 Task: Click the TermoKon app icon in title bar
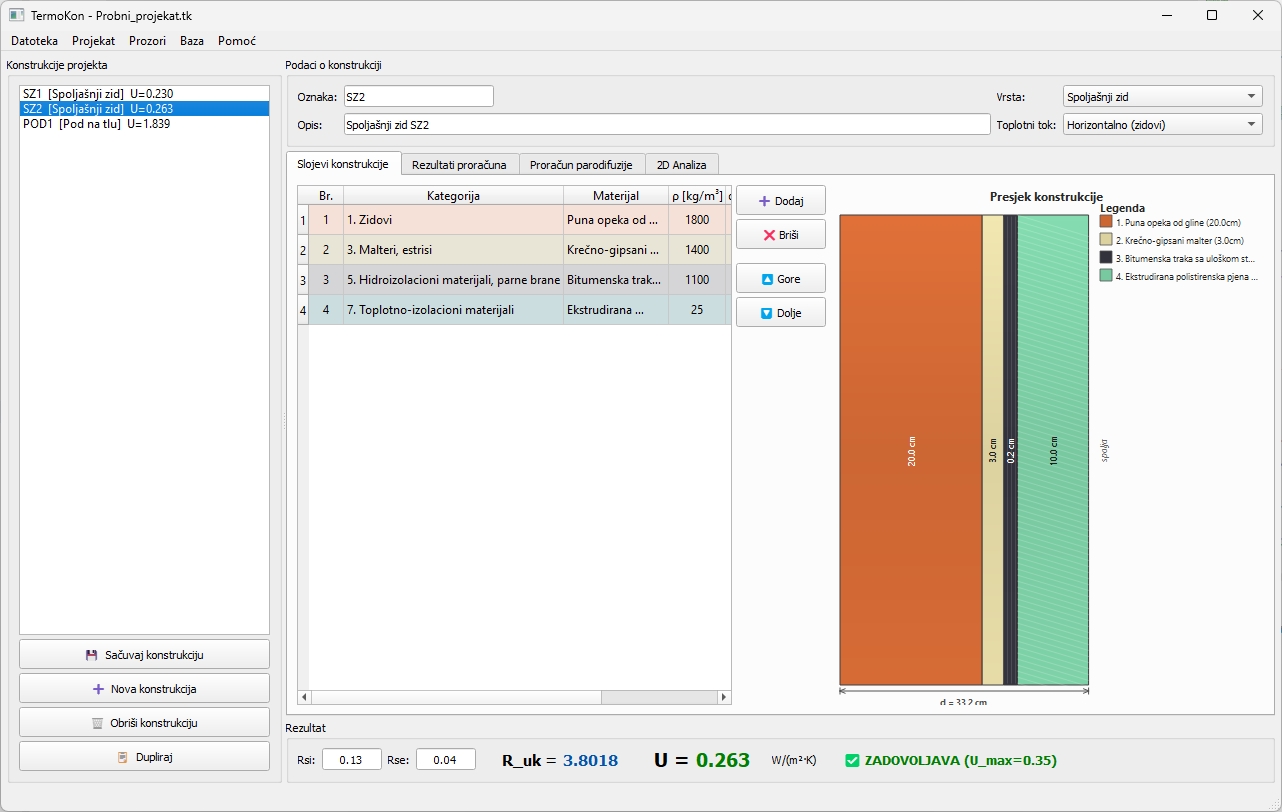point(16,15)
